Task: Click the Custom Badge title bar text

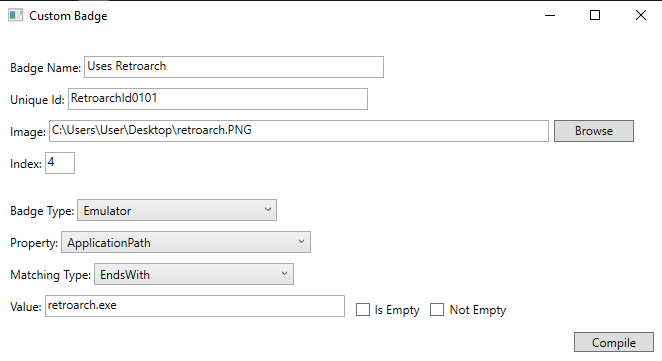Action: click(68, 16)
